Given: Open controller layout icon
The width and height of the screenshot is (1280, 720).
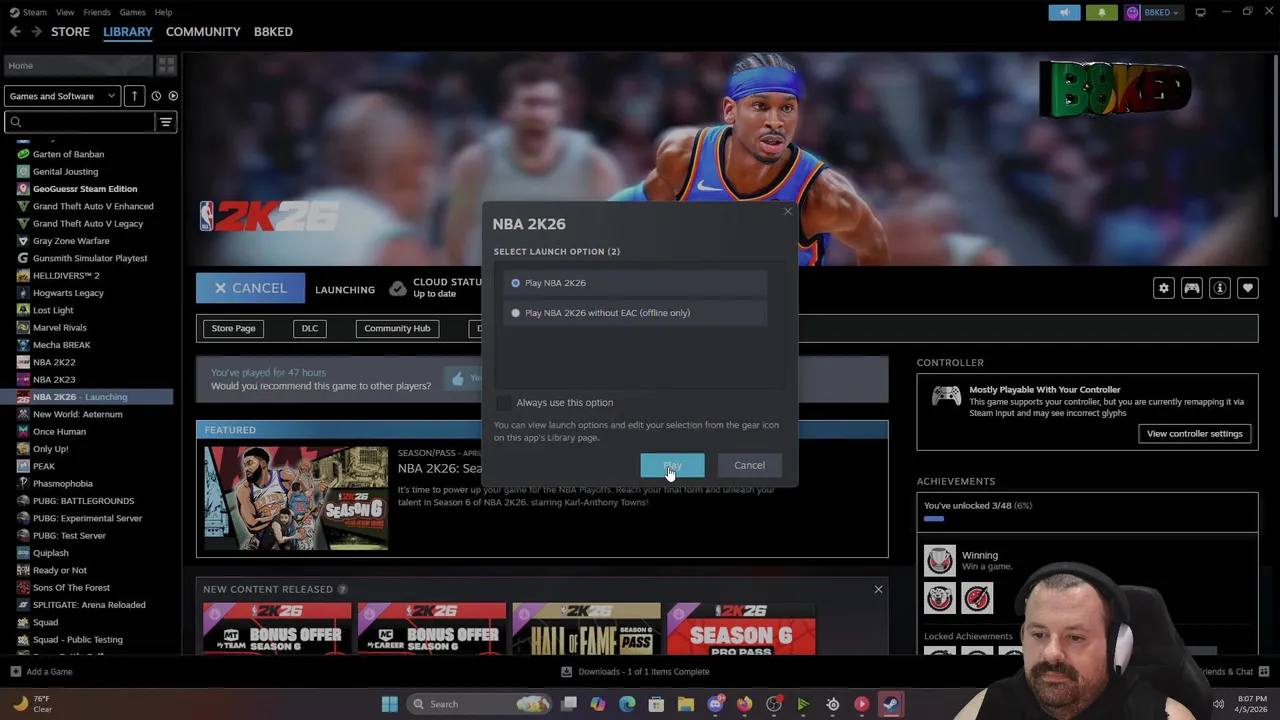Looking at the screenshot, I should (x=1191, y=288).
